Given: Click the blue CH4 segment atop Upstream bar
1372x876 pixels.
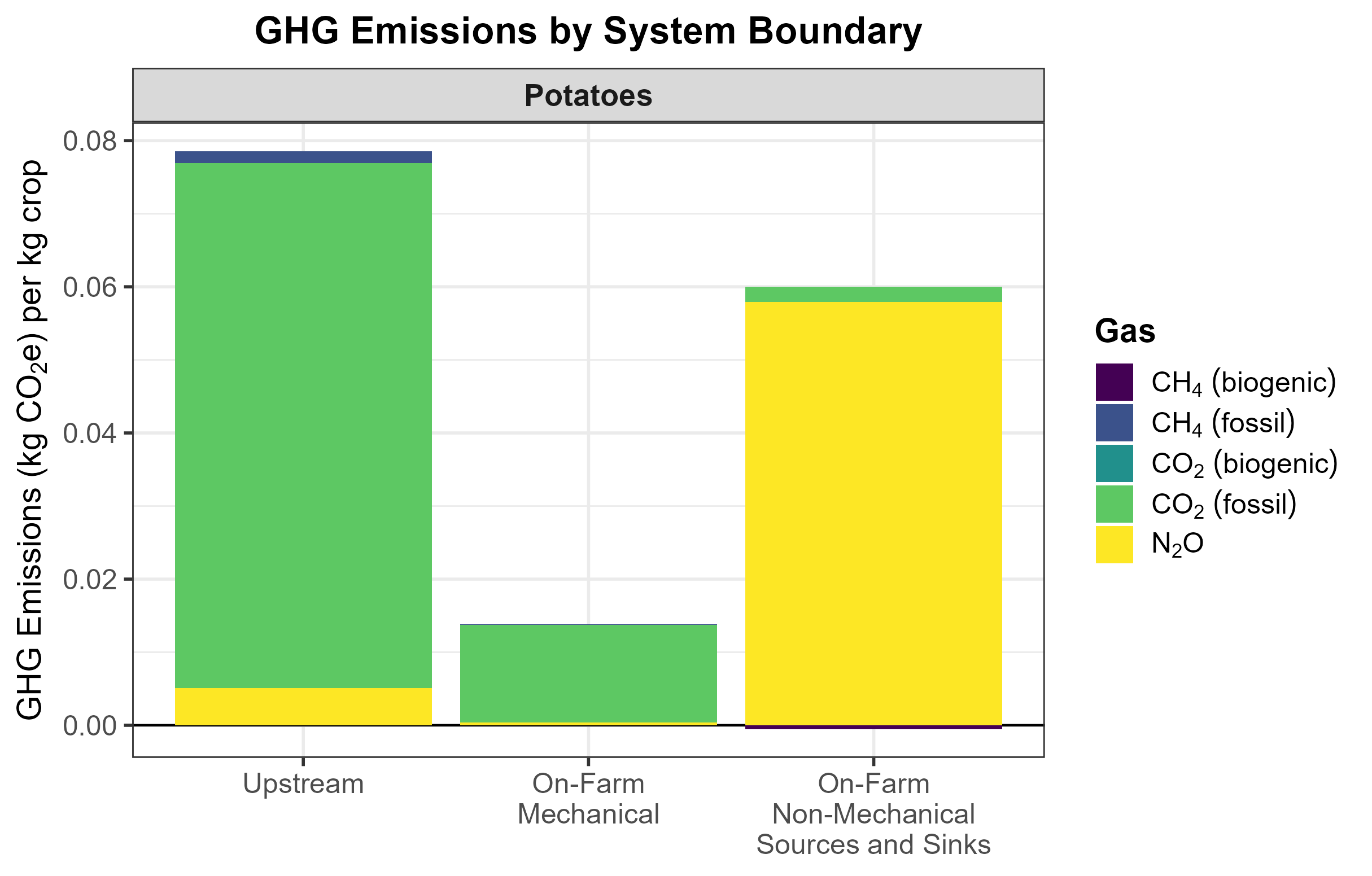Looking at the screenshot, I should (x=303, y=157).
